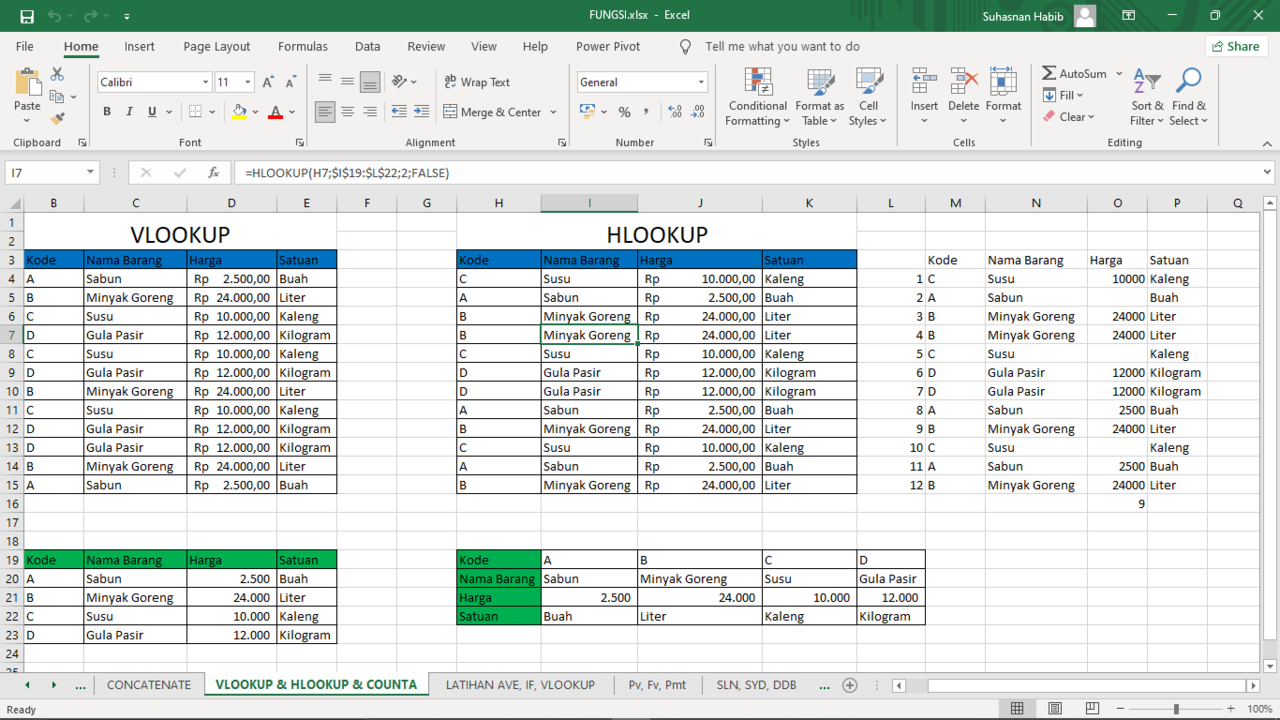Screen dimensions: 1280x720
Task: Click the Fill Color bucket swatch
Action: [x=239, y=112]
